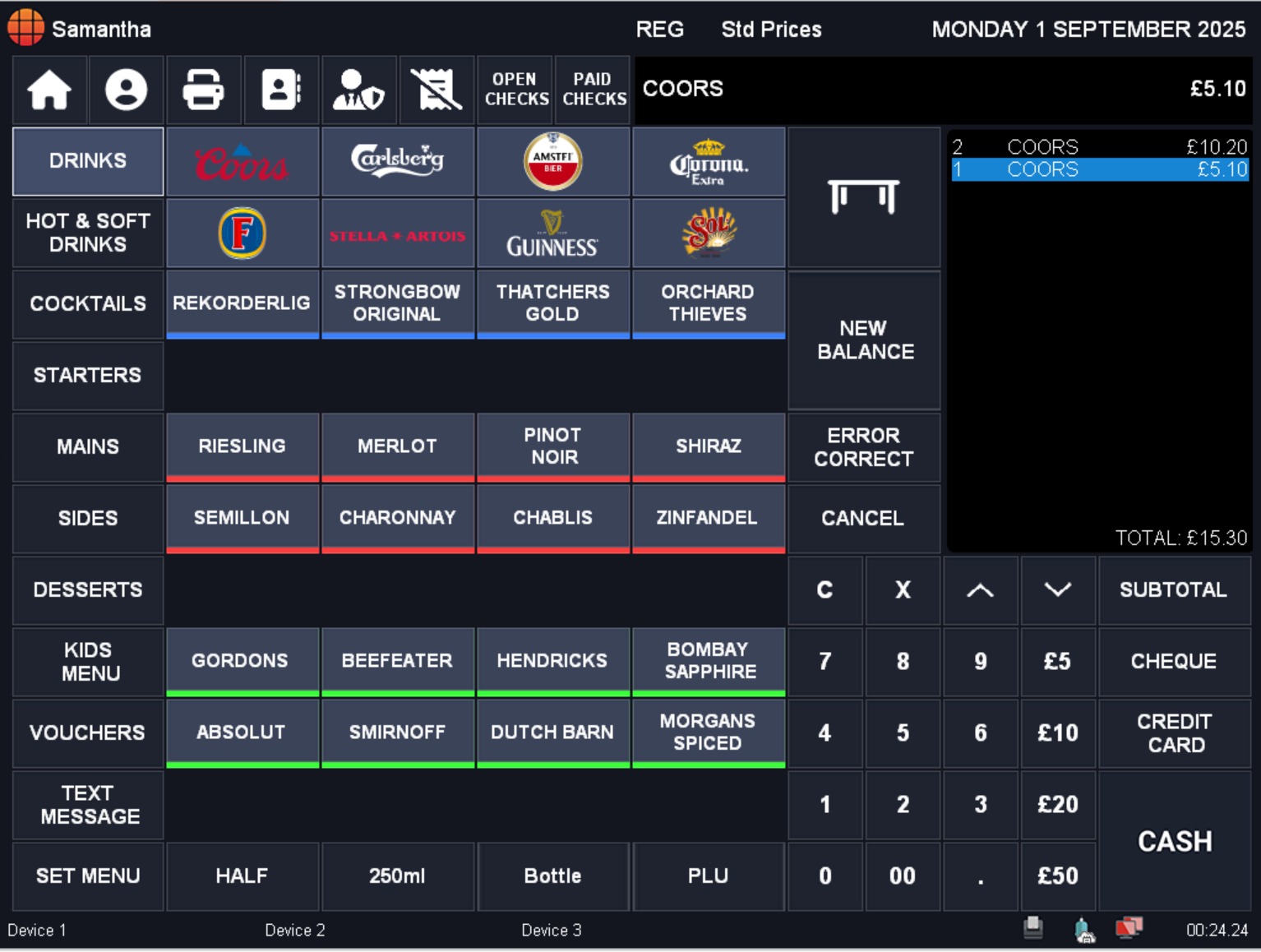The image size is (1261, 952).
Task: Go to the Home screen icon
Action: pyautogui.click(x=49, y=90)
